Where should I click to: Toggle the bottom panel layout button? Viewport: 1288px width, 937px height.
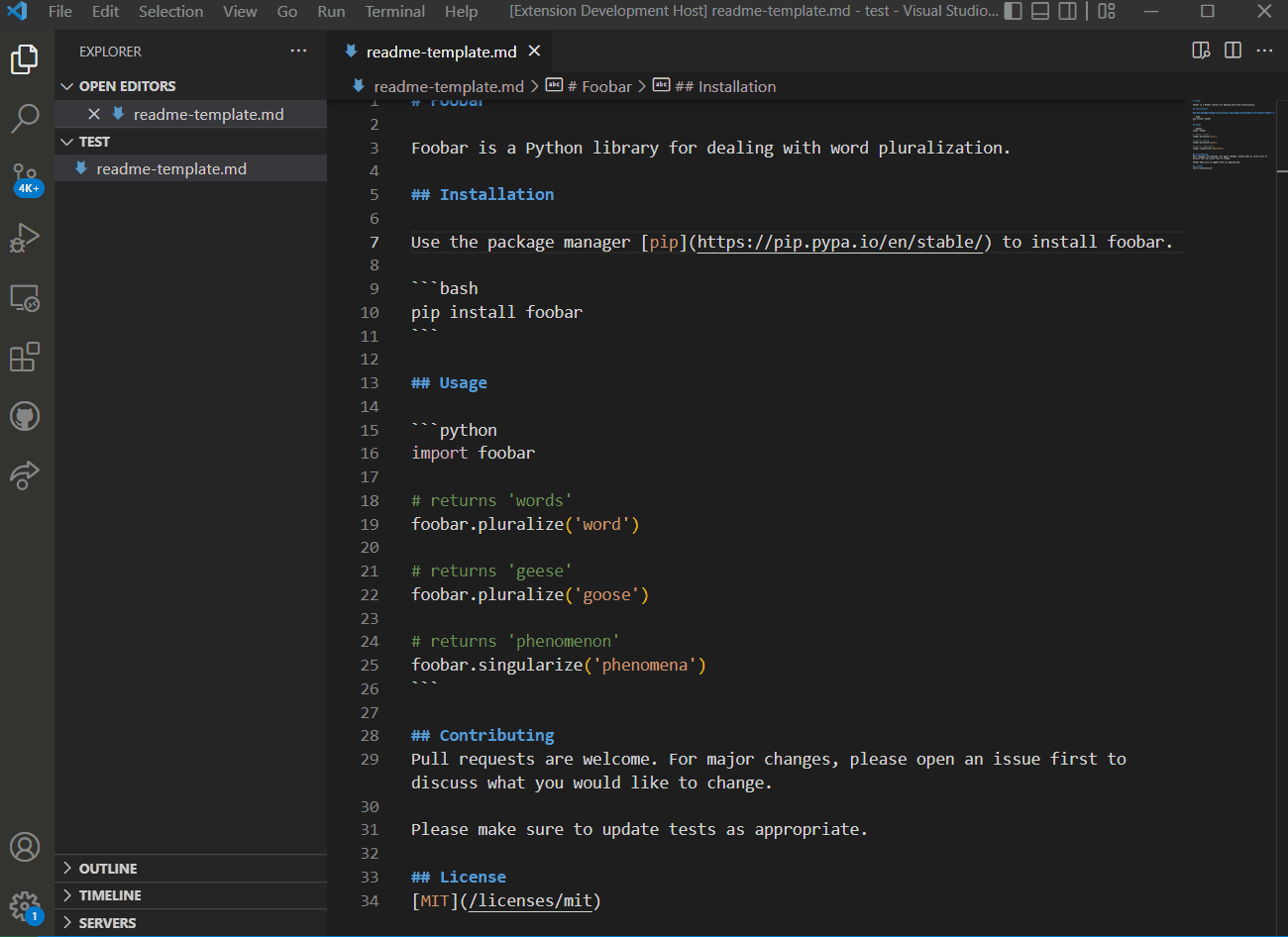(x=1040, y=11)
